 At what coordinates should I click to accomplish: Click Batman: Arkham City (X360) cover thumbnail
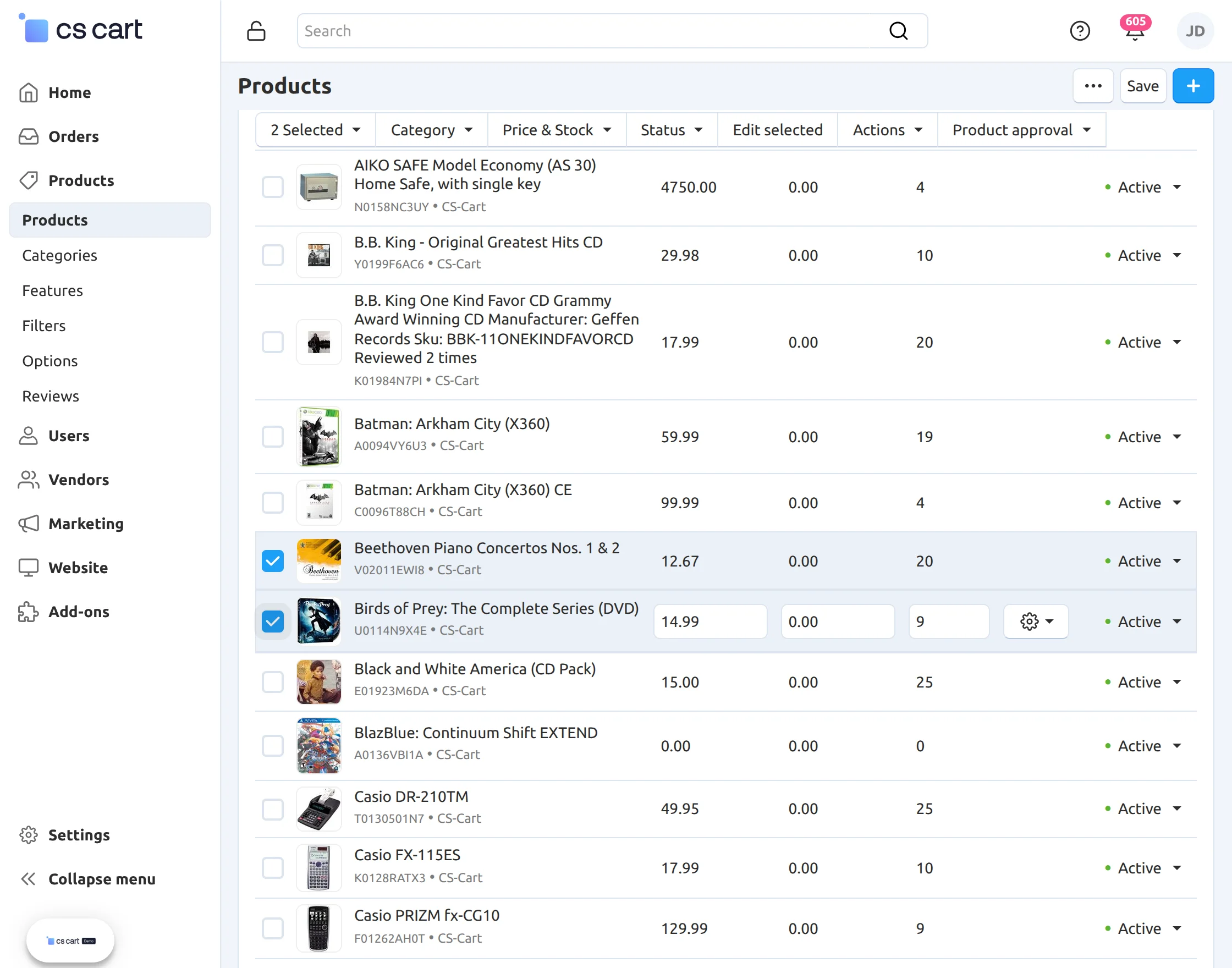coord(318,437)
